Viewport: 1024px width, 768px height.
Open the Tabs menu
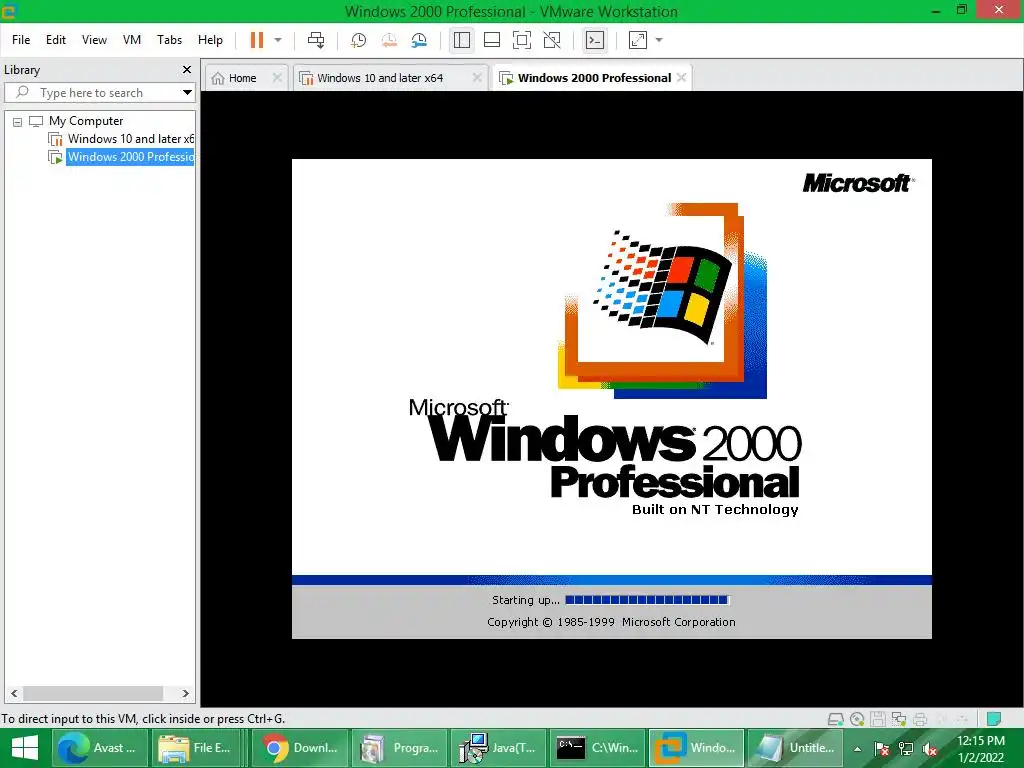click(x=169, y=40)
